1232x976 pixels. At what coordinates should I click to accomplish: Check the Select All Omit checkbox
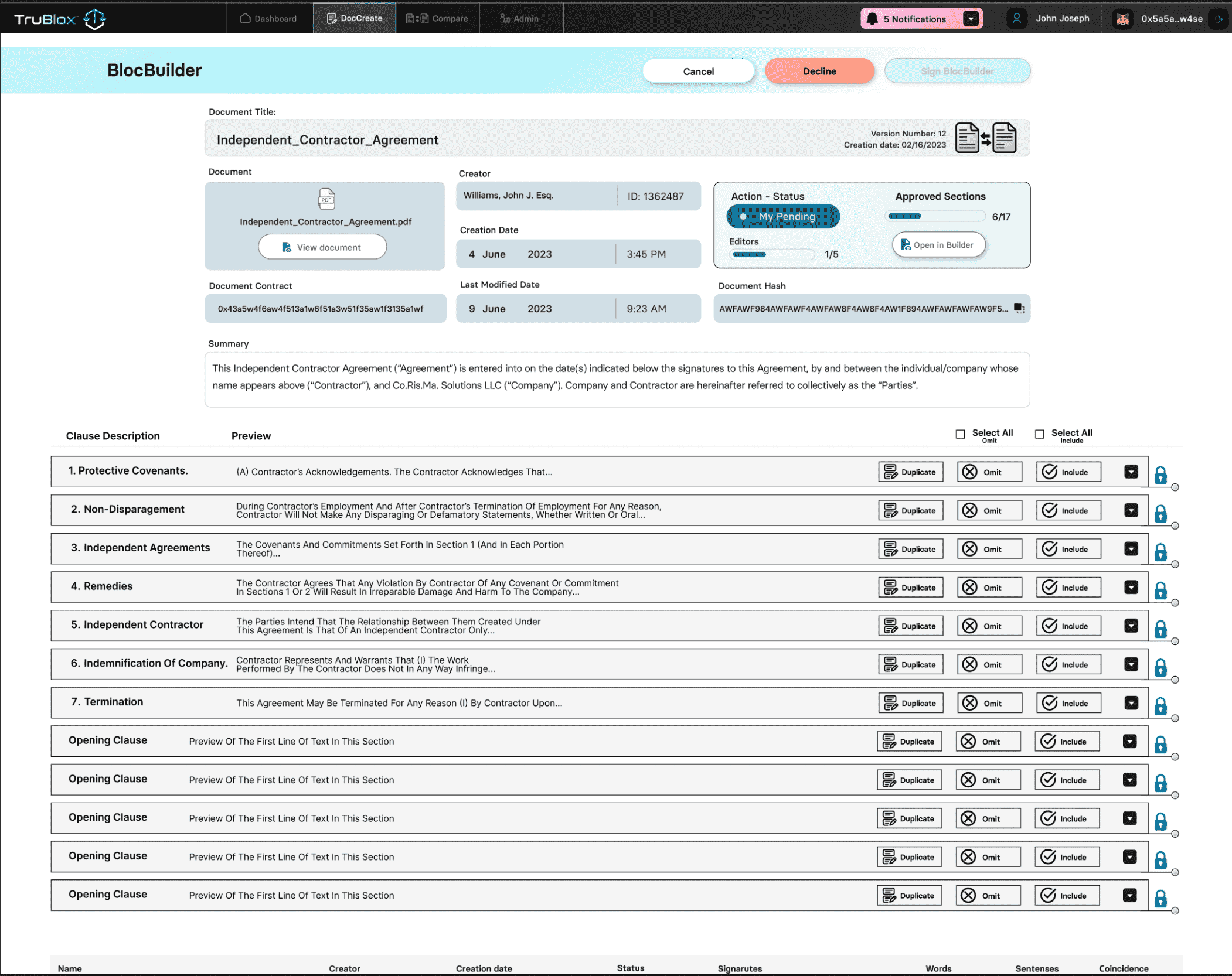960,434
